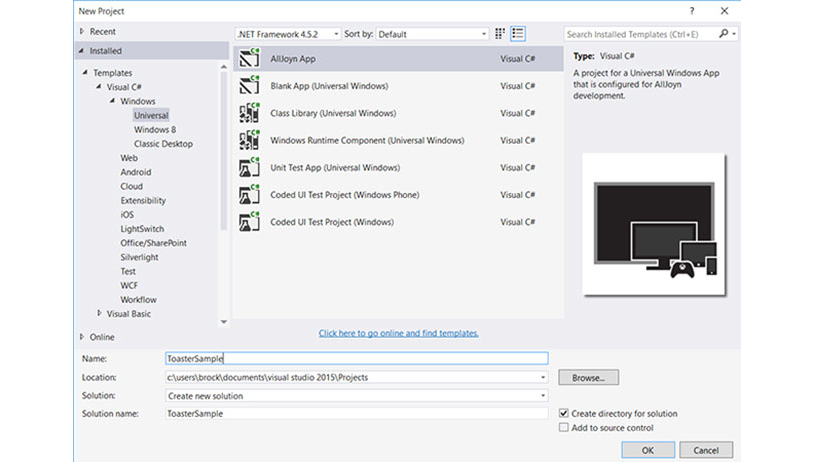The image size is (814, 462).
Task: Collapse the Installed section
Action: point(82,51)
